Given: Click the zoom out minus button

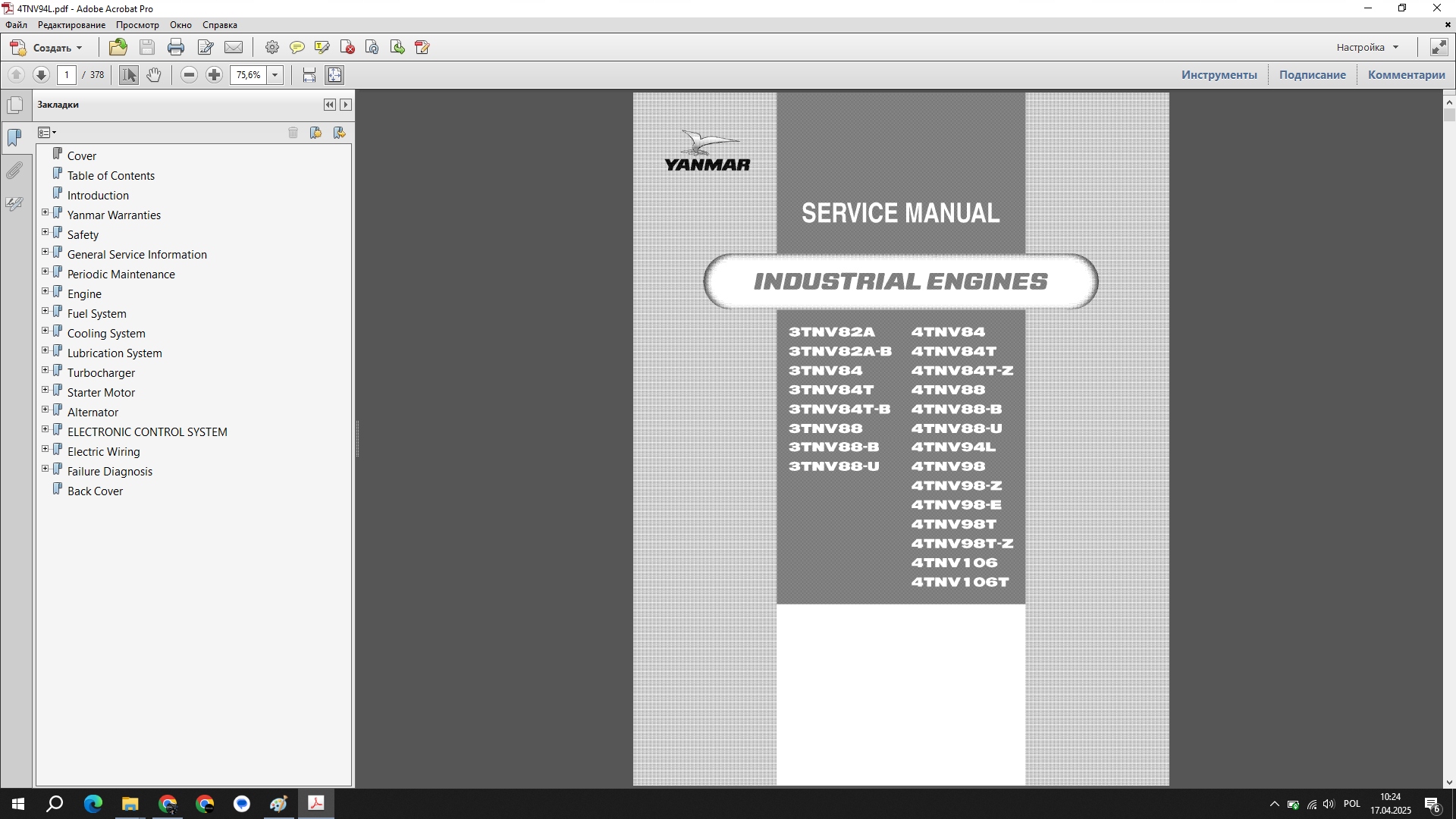Looking at the screenshot, I should click(190, 74).
